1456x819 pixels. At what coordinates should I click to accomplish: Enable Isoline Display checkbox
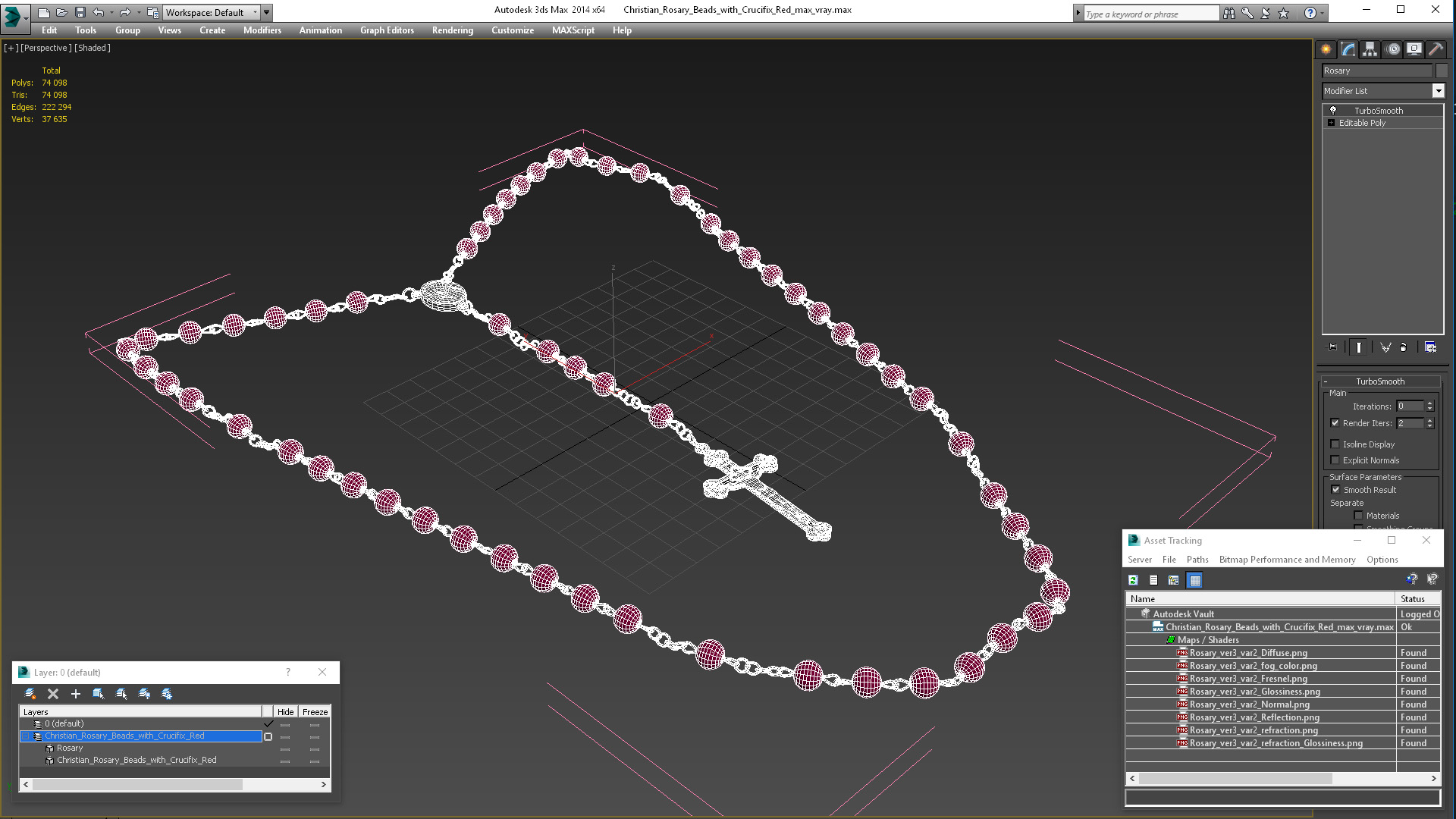pos(1335,444)
